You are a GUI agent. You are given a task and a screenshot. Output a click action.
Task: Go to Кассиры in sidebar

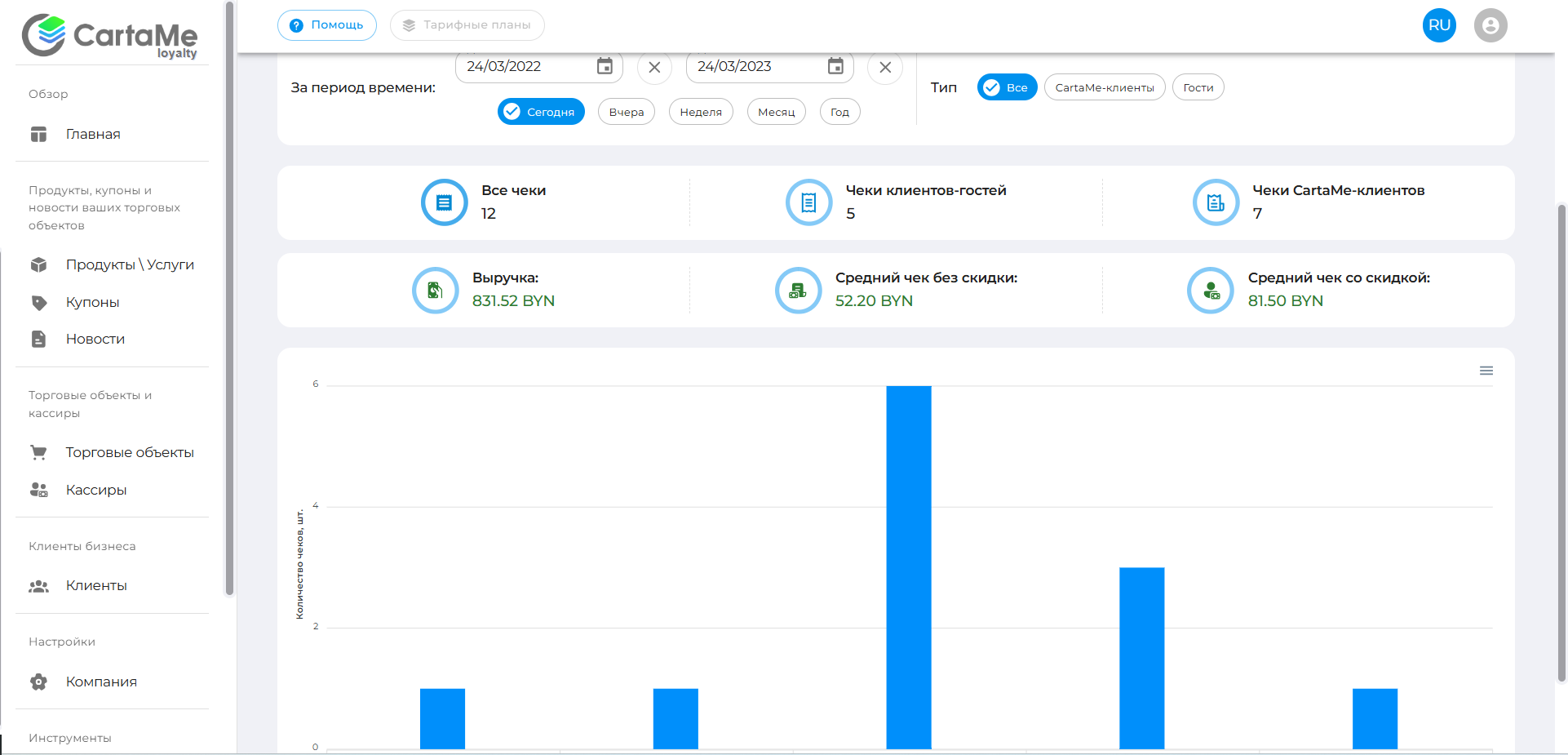[96, 490]
